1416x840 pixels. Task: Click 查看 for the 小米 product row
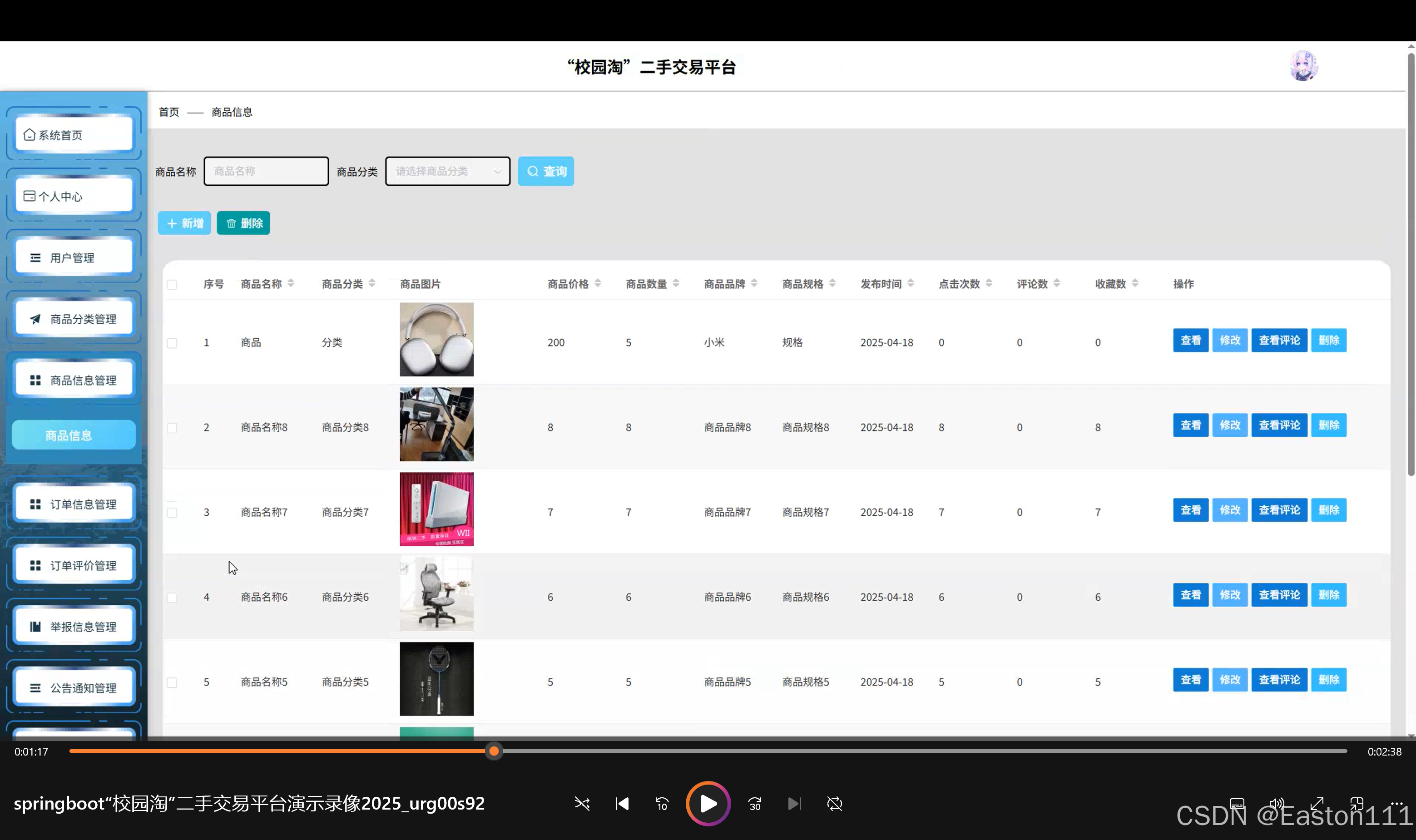[1191, 340]
